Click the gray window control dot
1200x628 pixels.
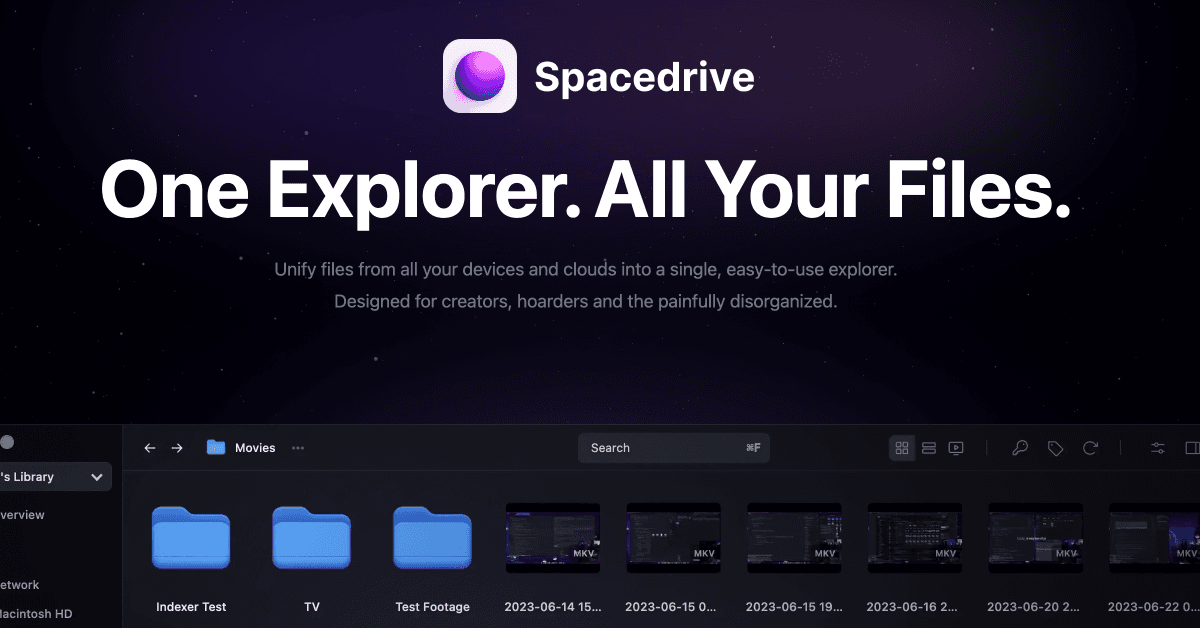coord(7,441)
